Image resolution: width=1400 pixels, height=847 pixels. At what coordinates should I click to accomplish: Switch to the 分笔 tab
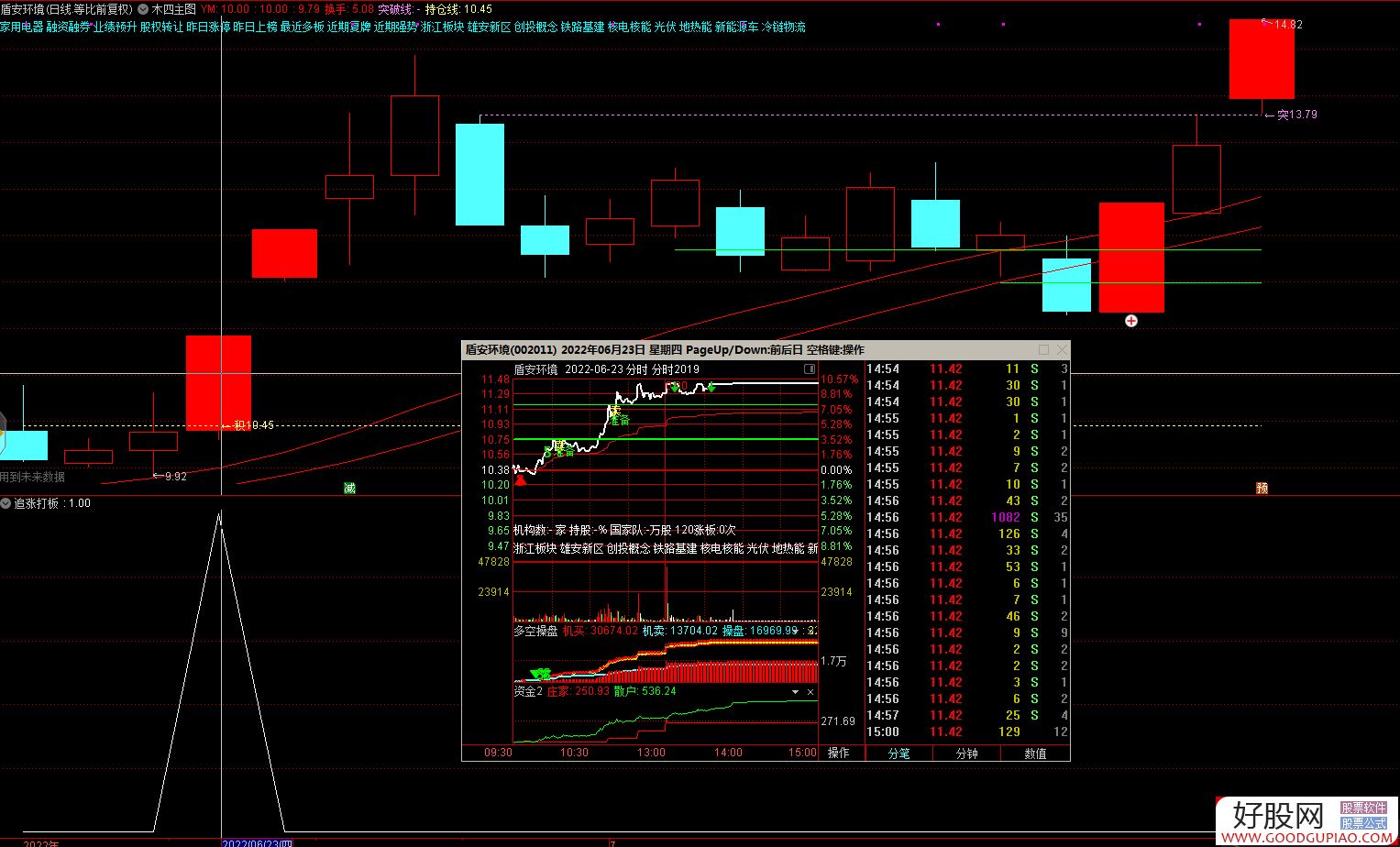coord(899,753)
